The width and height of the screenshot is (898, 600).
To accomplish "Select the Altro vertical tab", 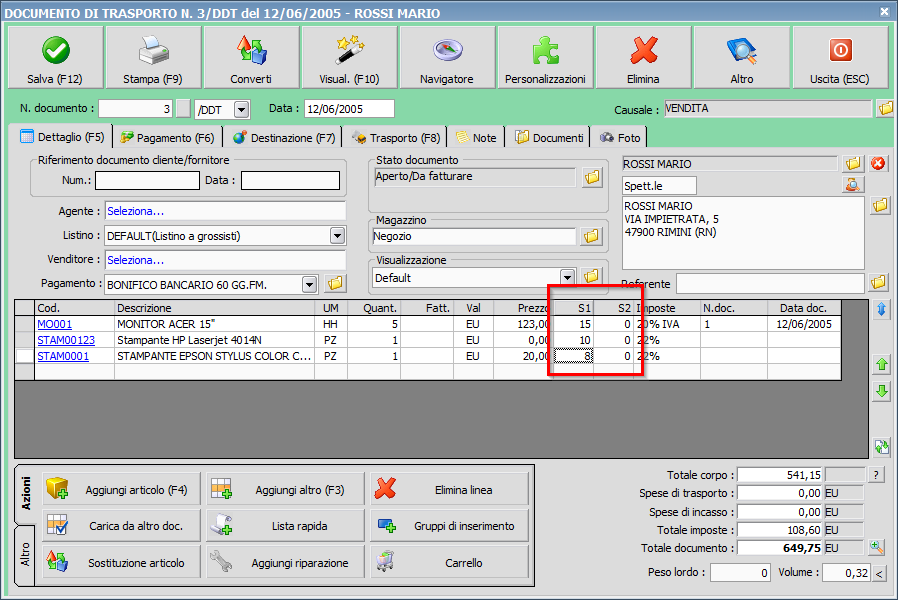I will coord(25,555).
